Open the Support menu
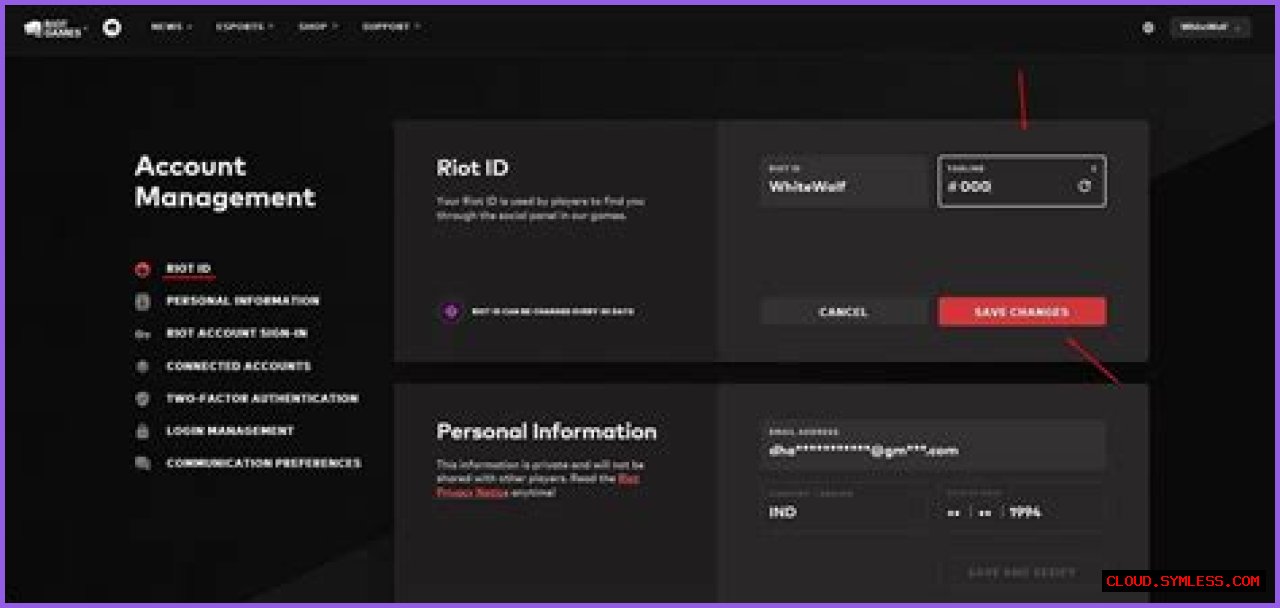The width and height of the screenshot is (1280, 608). point(391,27)
